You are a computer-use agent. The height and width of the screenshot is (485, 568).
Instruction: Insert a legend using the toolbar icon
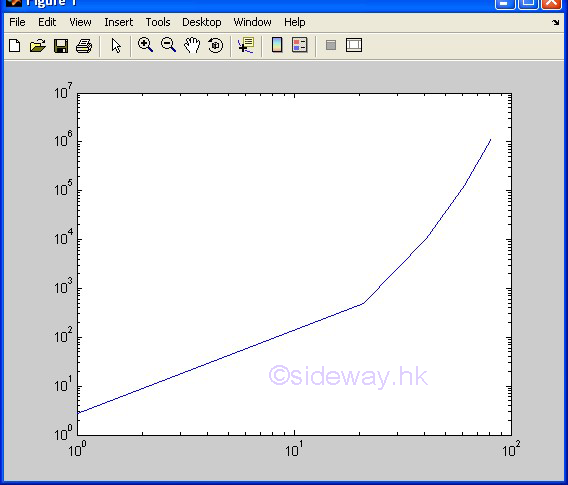300,45
